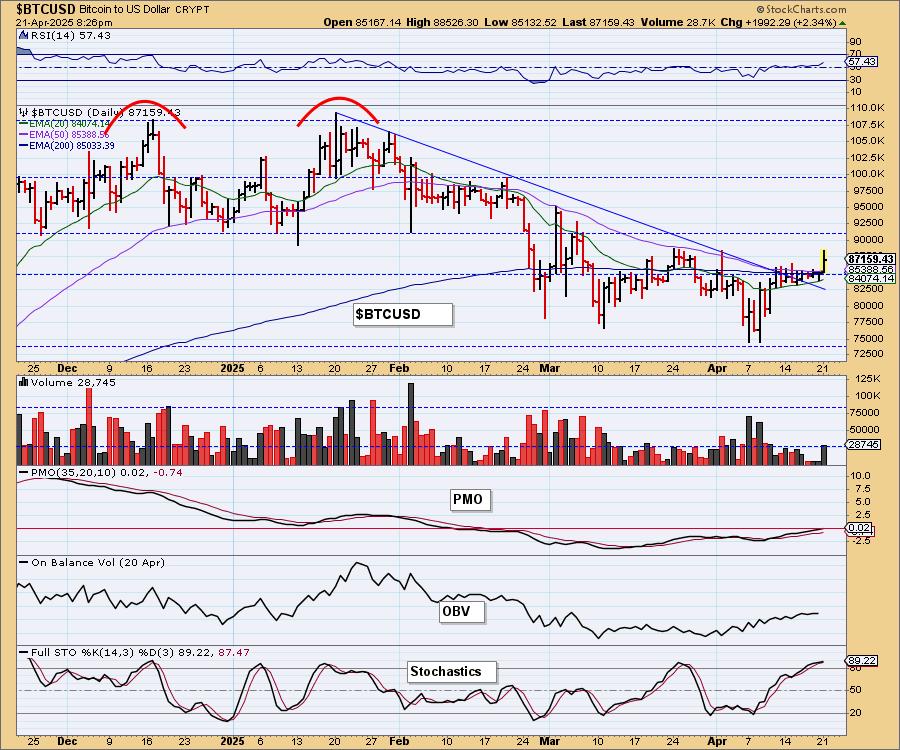Click the Last 87159.43 value in the header
The image size is (900, 750).
(598, 22)
